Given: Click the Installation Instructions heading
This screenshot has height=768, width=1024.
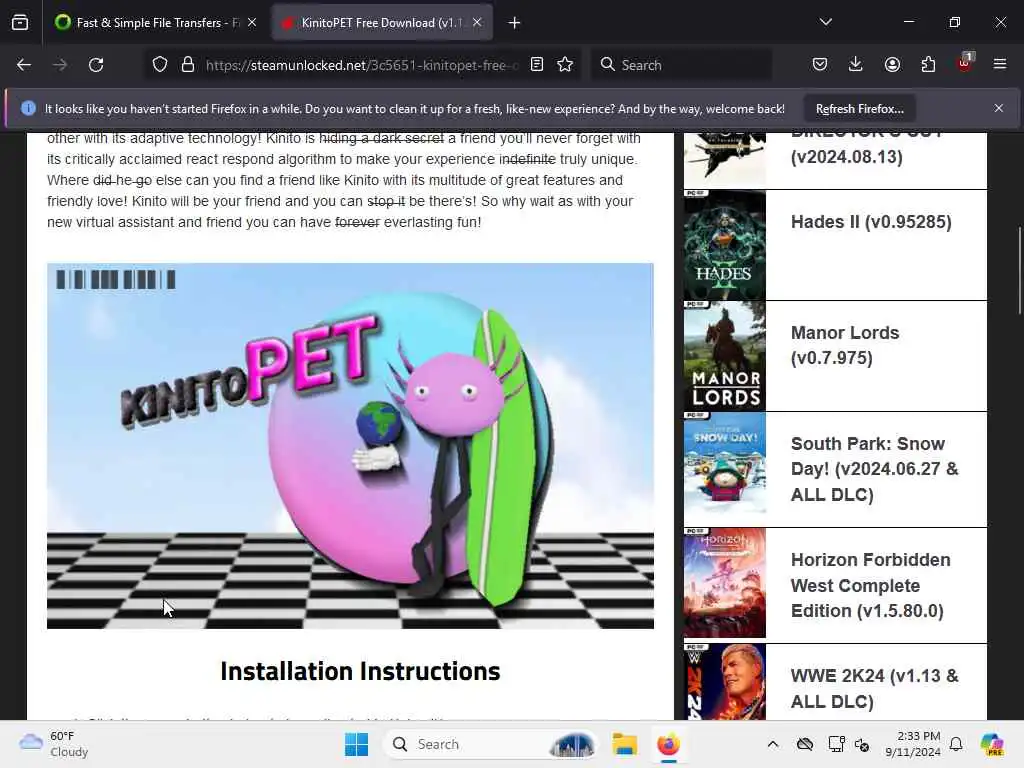Looking at the screenshot, I should [x=360, y=671].
